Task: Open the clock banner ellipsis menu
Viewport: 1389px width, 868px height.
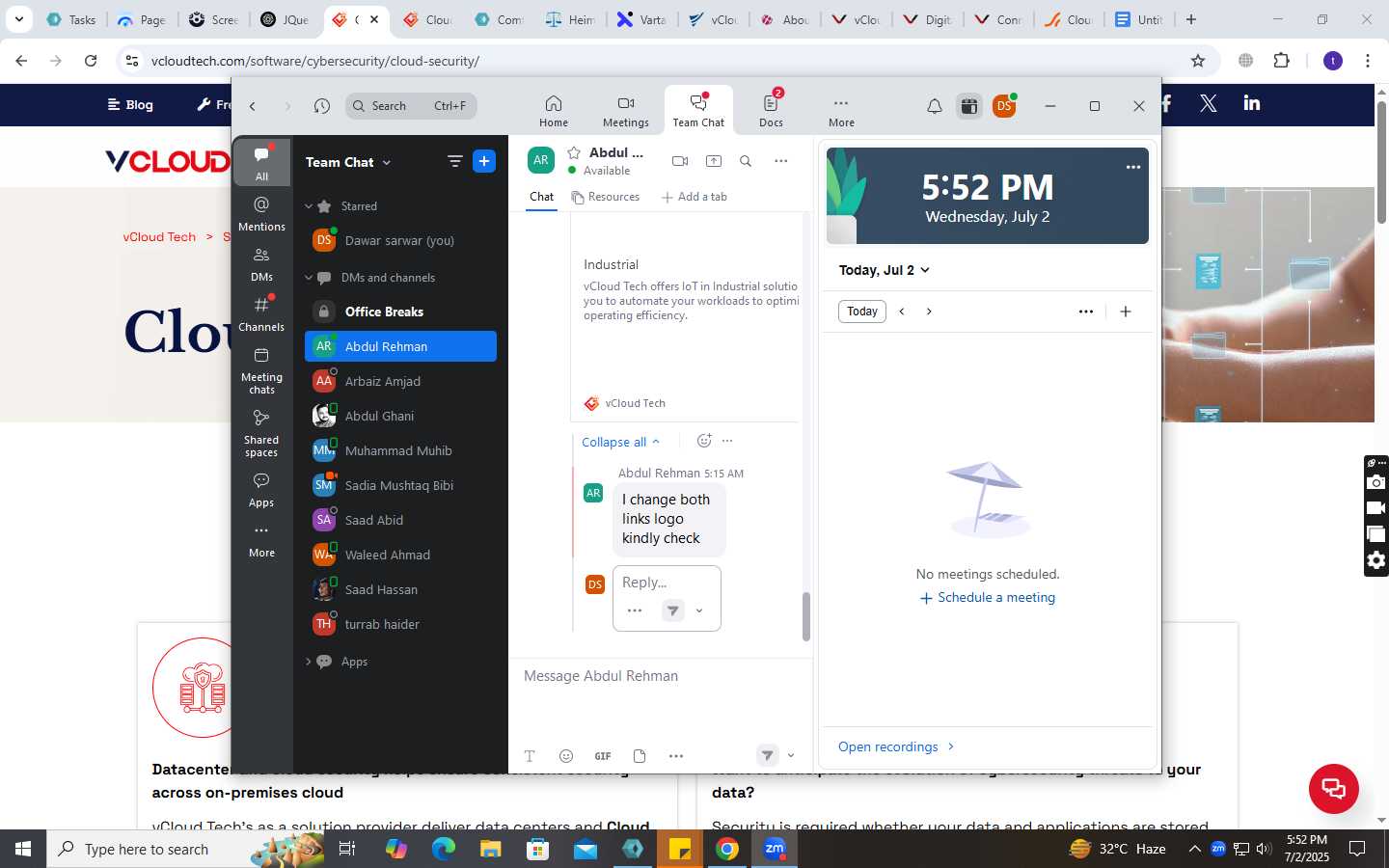Action: 1132,167
